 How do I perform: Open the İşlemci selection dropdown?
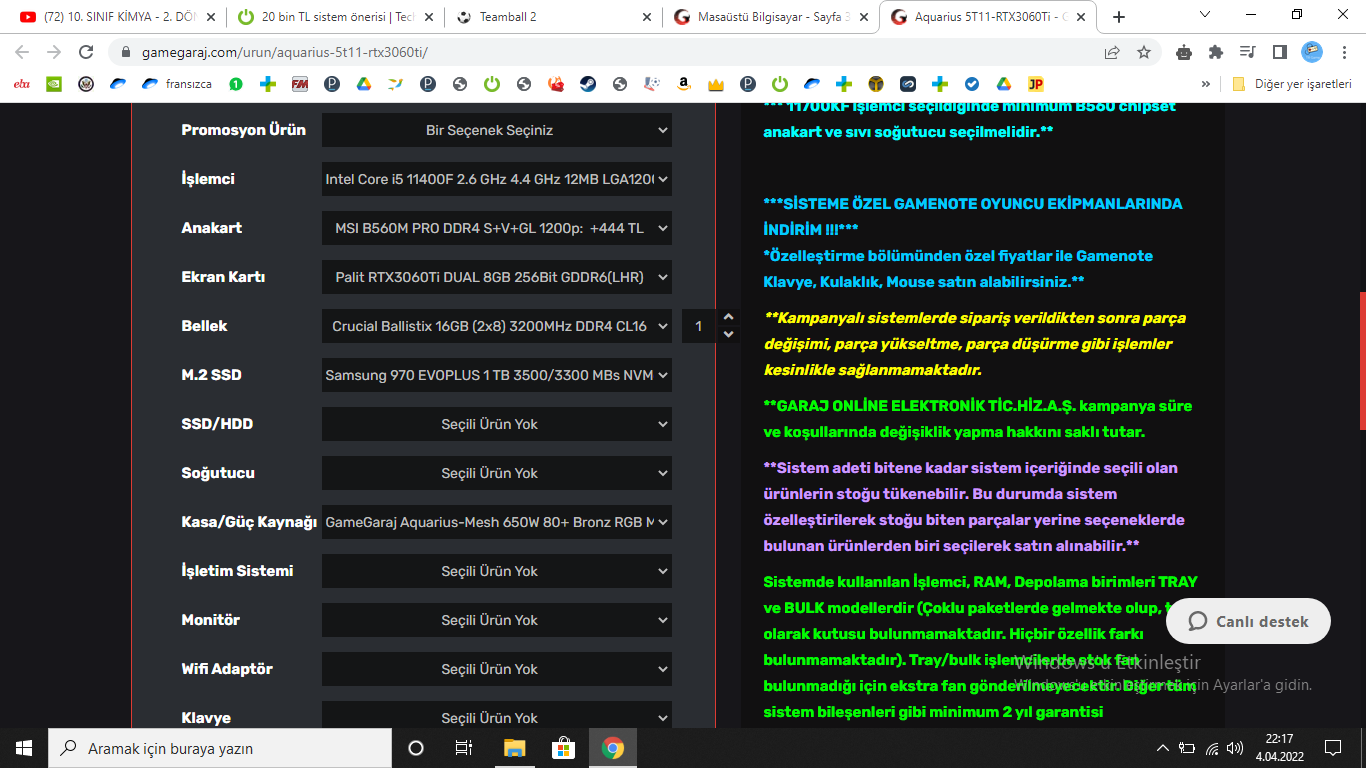(497, 179)
